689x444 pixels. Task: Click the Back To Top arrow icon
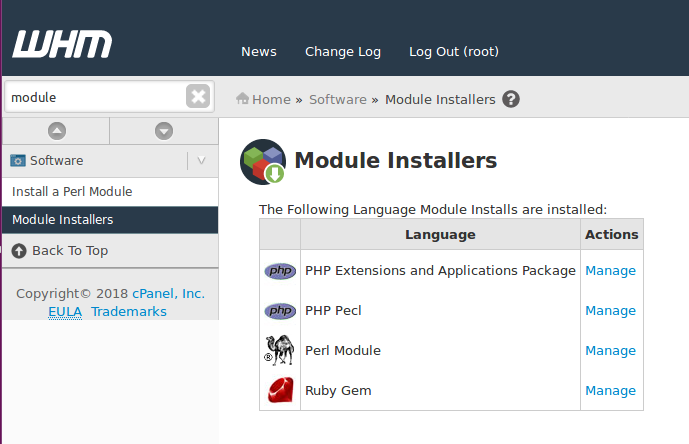(19, 251)
